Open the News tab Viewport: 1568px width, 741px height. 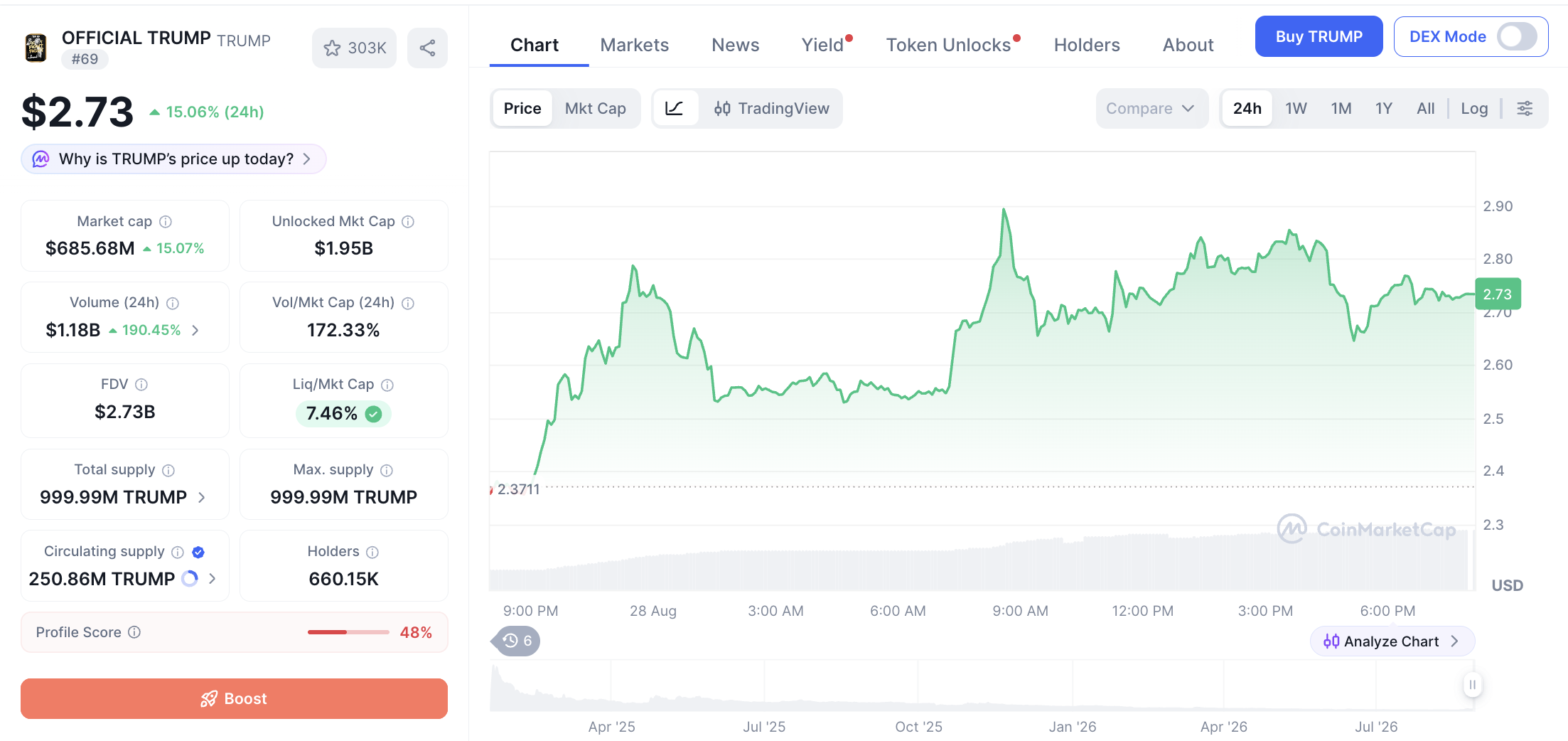(x=736, y=45)
